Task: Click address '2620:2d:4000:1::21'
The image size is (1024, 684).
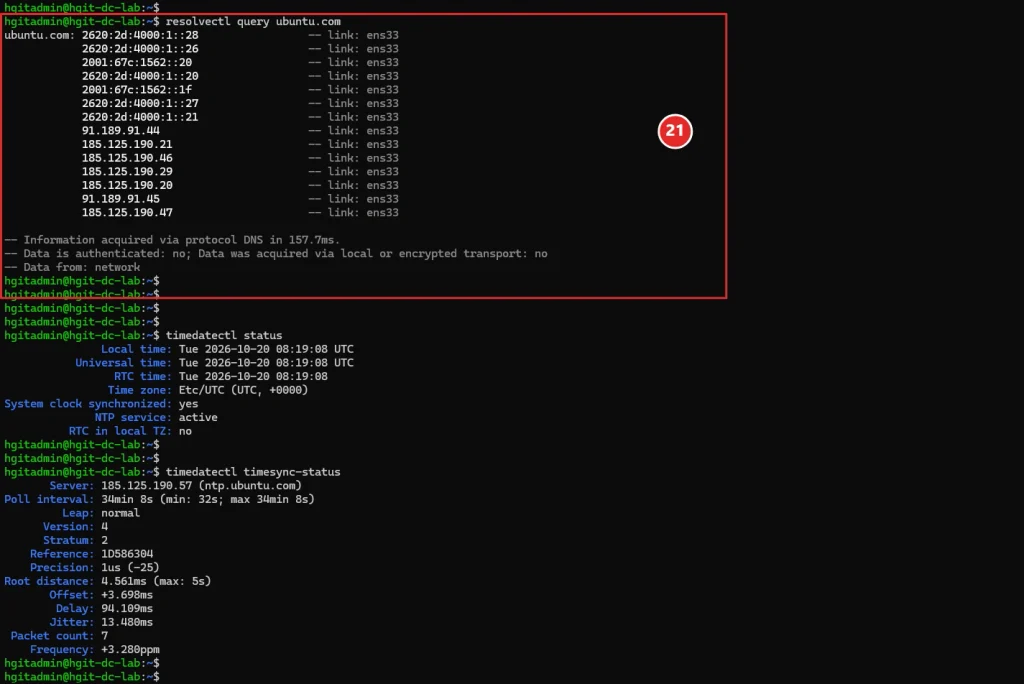Action: [x=140, y=117]
